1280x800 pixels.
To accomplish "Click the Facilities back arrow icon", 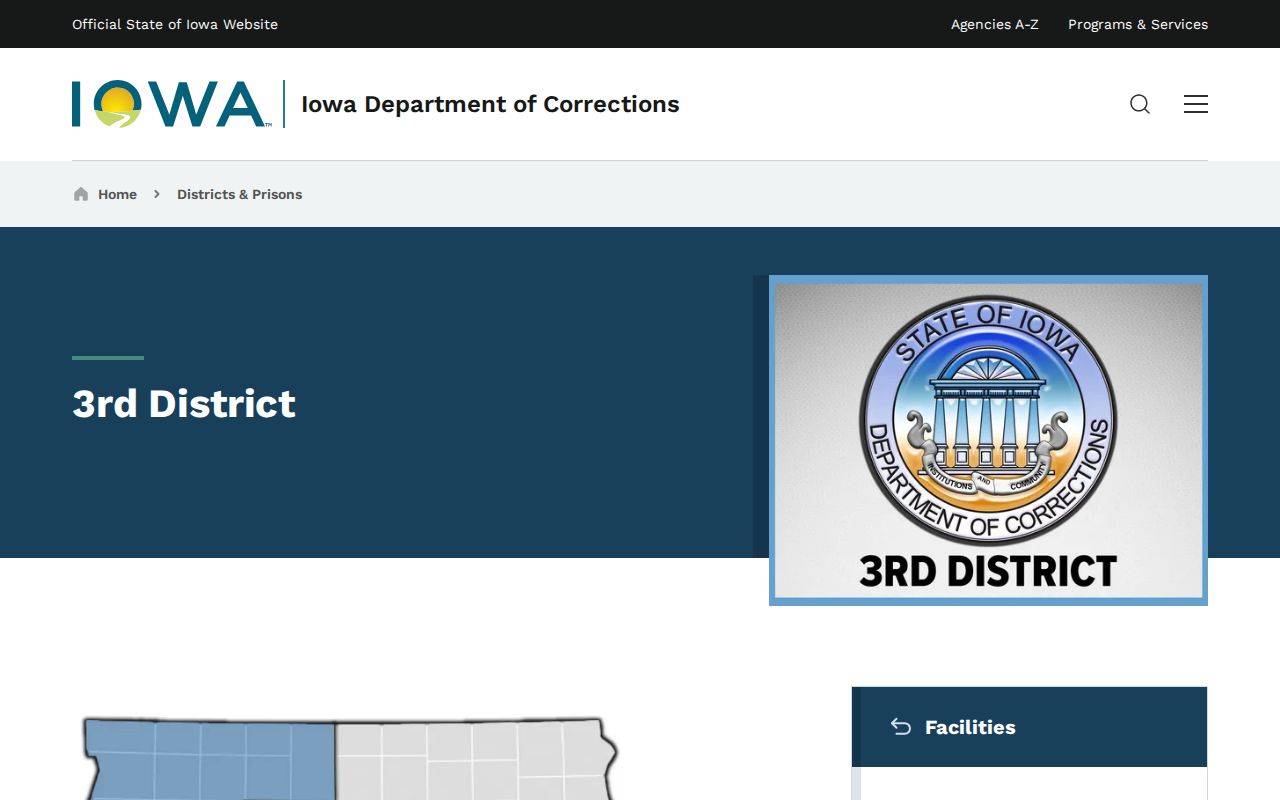I will (901, 727).
